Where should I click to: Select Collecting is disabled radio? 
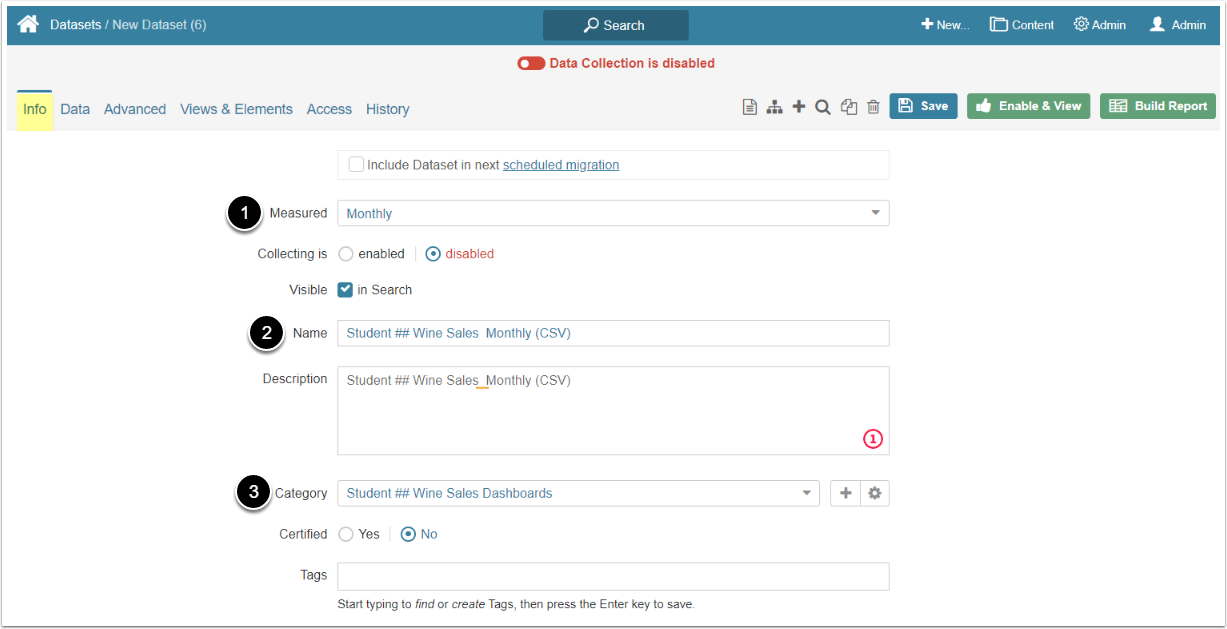(433, 254)
